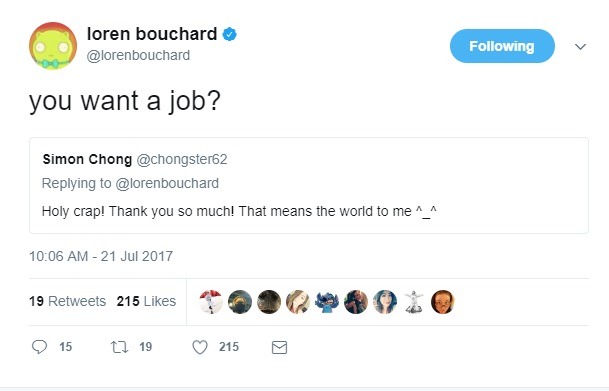Image resolution: width=609 pixels, height=391 pixels.
Task: Expand the tweet options chevron
Action: click(x=580, y=47)
